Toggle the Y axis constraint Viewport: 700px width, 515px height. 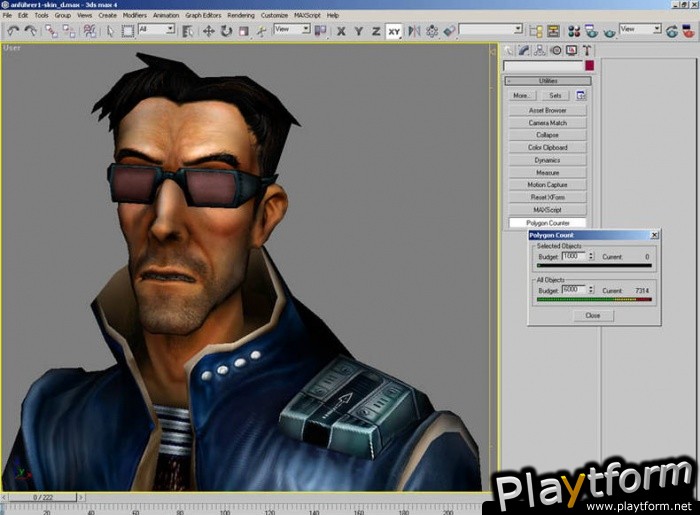tap(358, 31)
